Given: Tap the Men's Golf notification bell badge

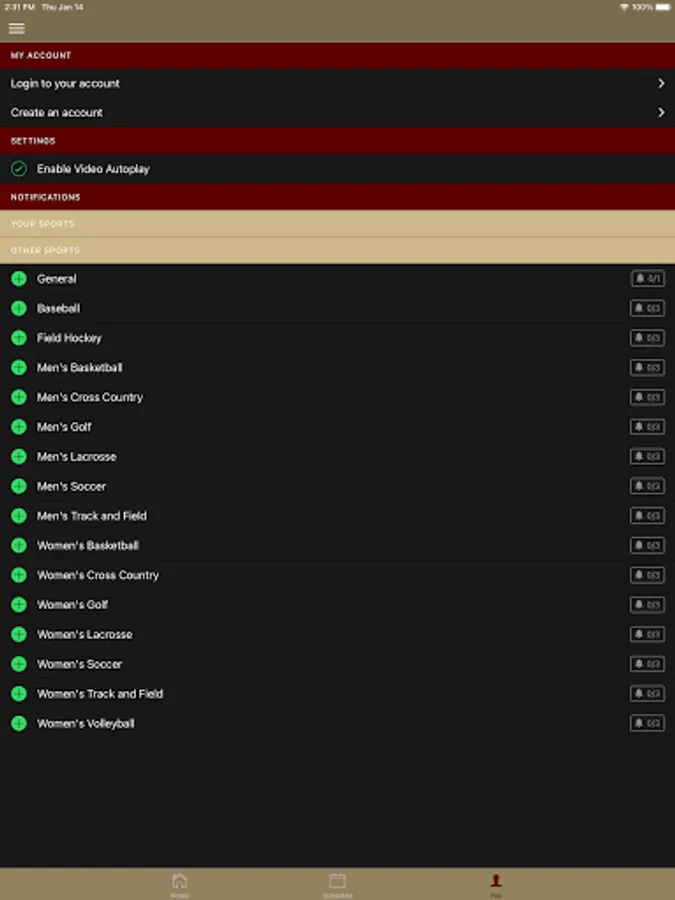Looking at the screenshot, I should (x=647, y=426).
